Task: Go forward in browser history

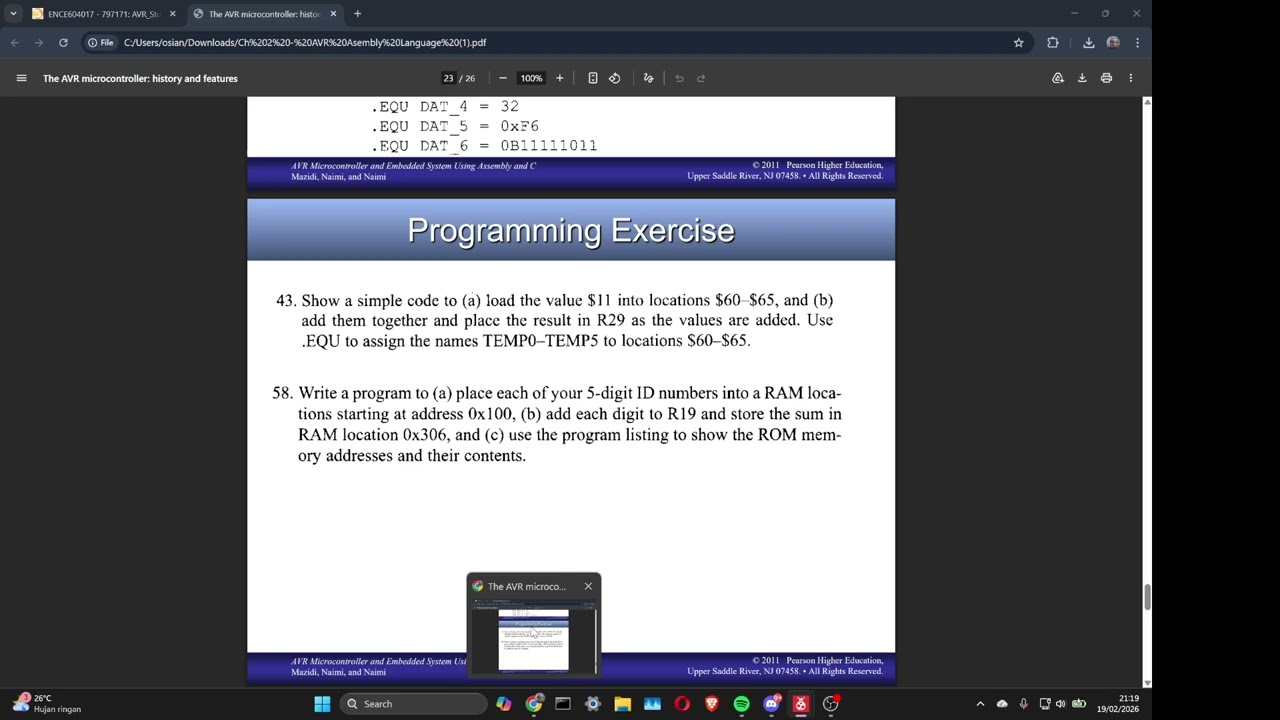Action: pyautogui.click(x=39, y=42)
